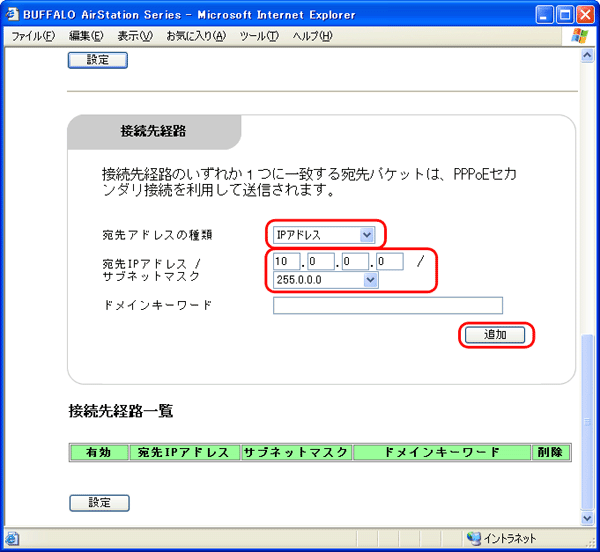Screen dimensions: 600x552
Task: Click the status bar page icon
Action: (12, 539)
